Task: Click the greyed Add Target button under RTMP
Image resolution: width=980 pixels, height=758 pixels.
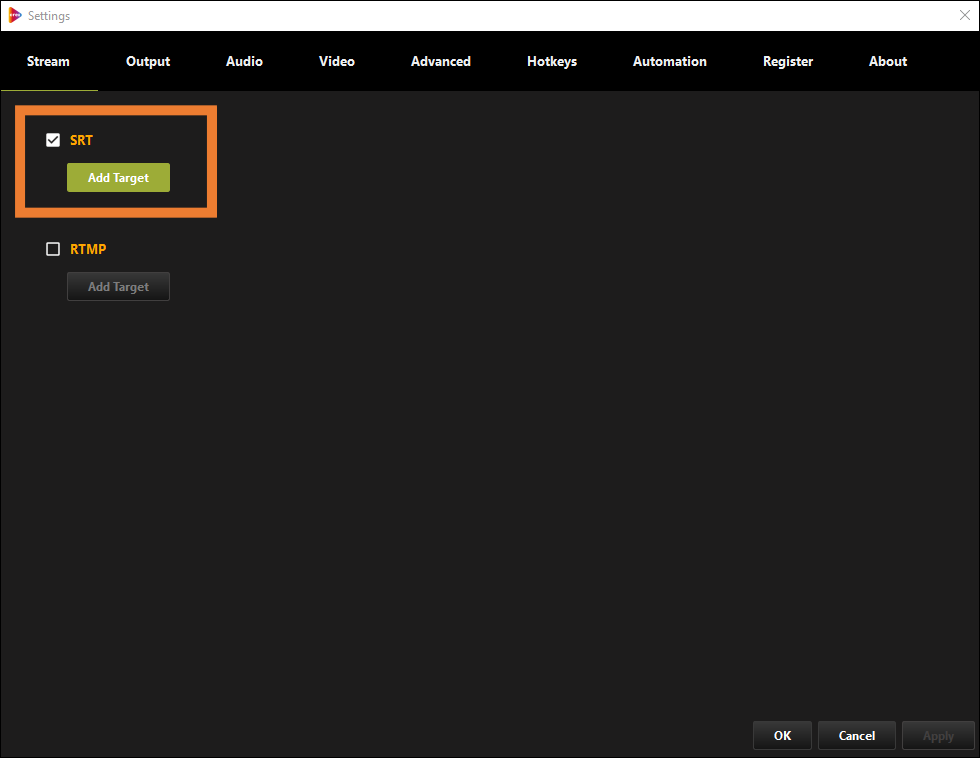Action: coord(118,286)
